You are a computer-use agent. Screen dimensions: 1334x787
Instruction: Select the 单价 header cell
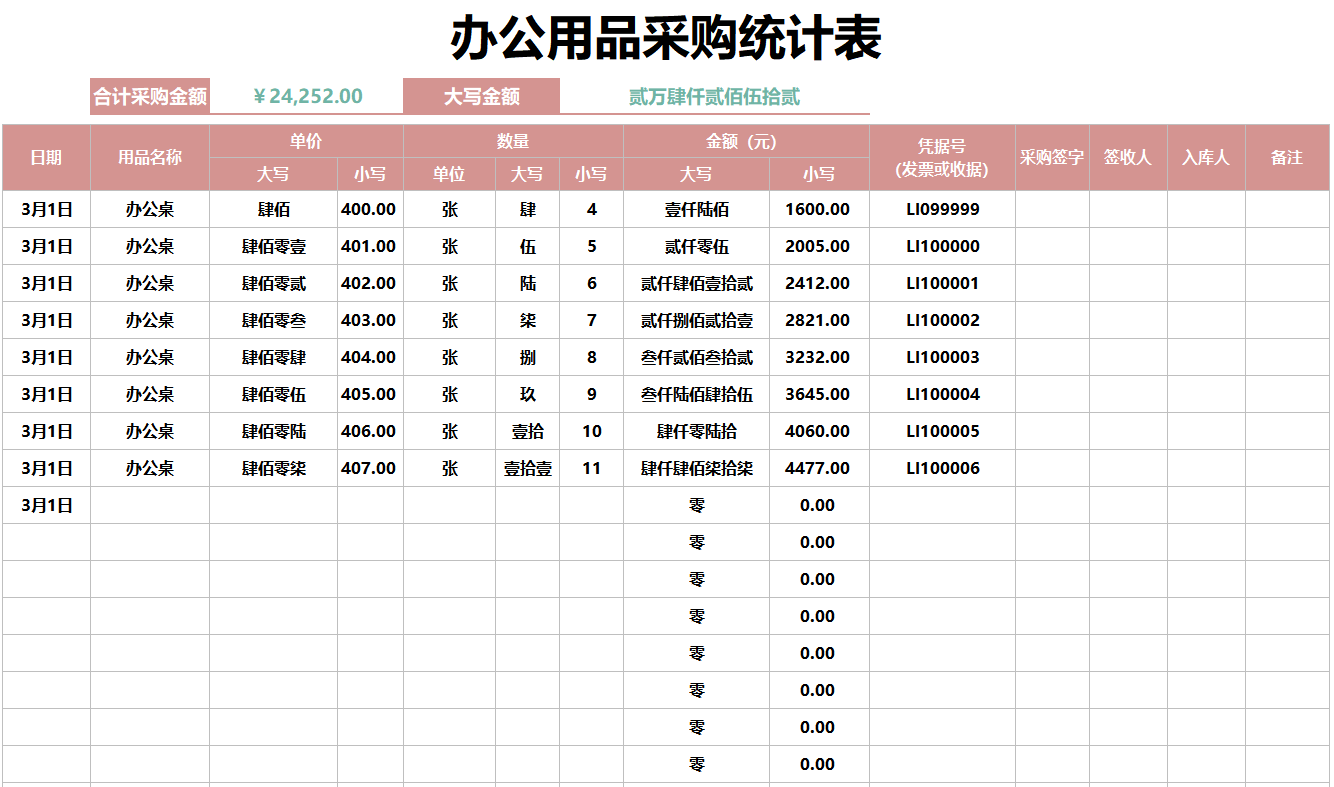coord(306,141)
